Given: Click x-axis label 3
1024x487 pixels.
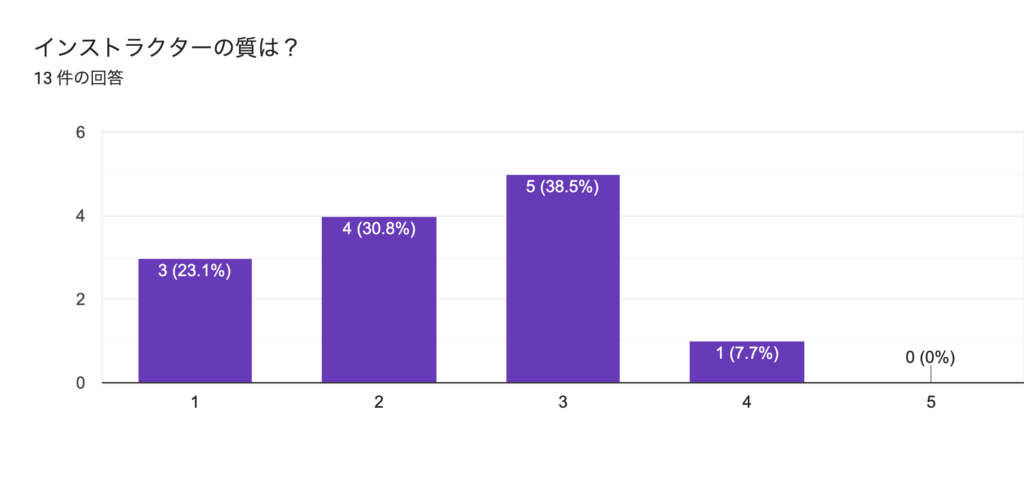Looking at the screenshot, I should [563, 402].
